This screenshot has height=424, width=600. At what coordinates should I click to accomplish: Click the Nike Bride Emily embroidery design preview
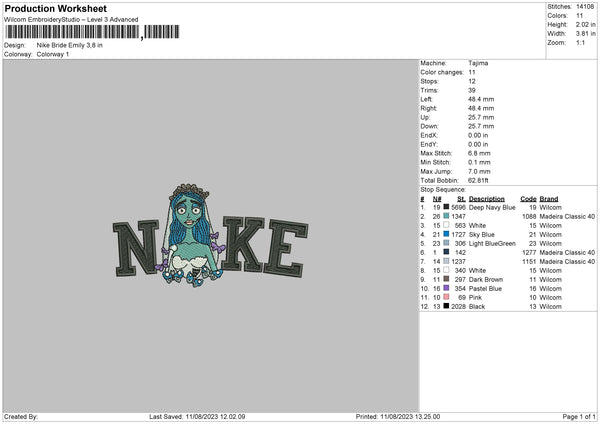click(x=210, y=236)
